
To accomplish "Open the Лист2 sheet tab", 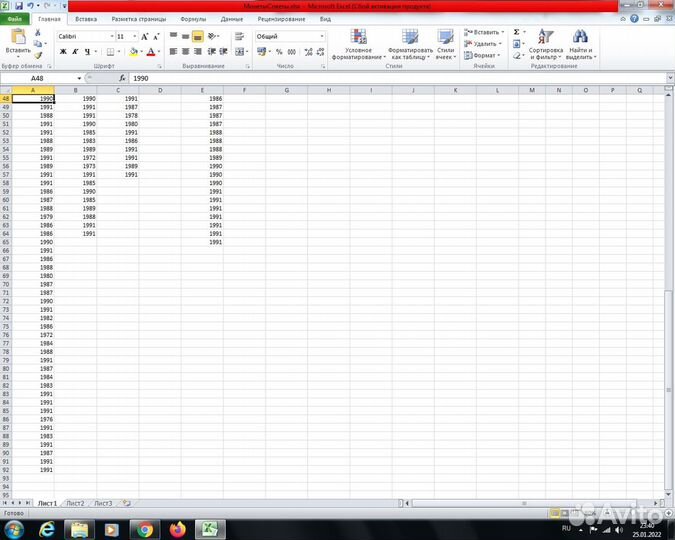I will (75, 503).
